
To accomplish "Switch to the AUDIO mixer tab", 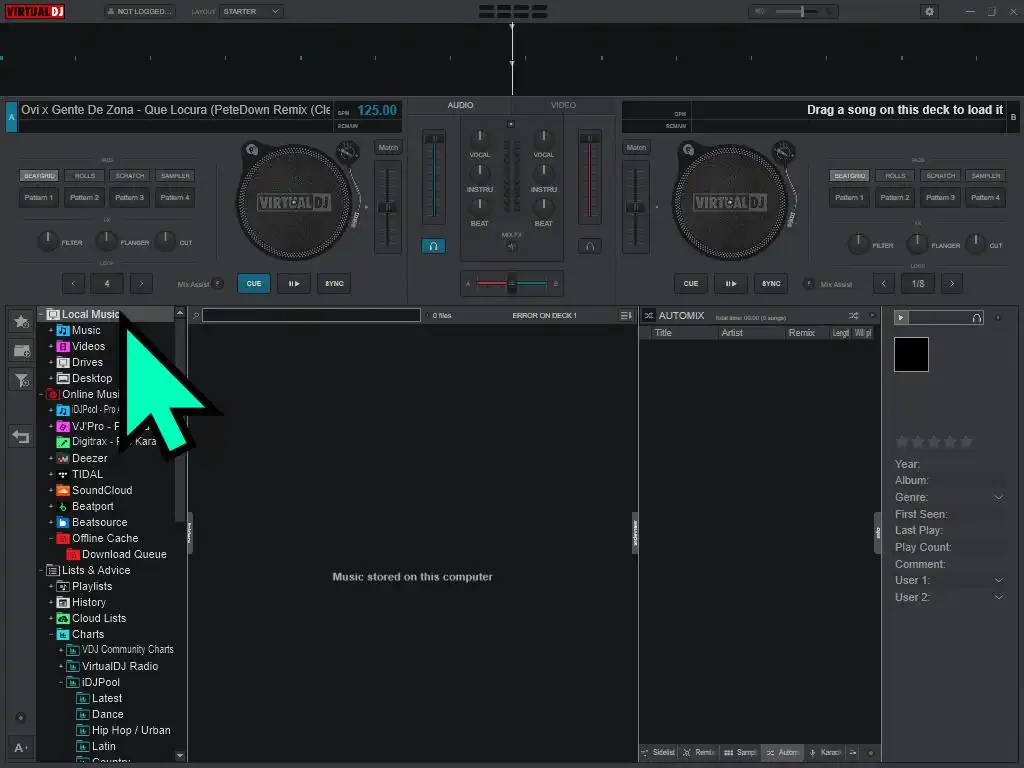I will [460, 105].
